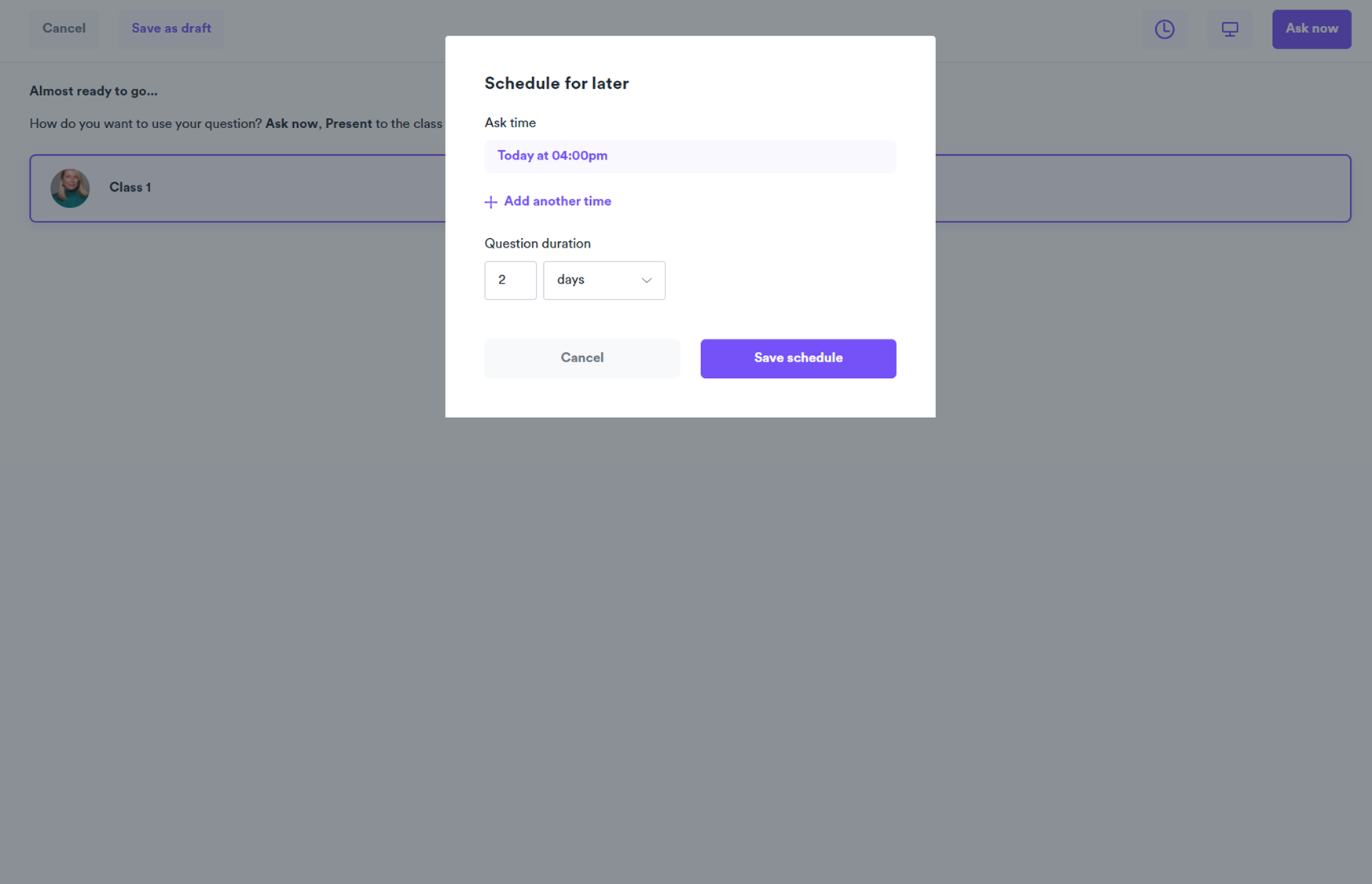Choose Save as draft in the top bar
The image size is (1372, 884).
(x=171, y=29)
